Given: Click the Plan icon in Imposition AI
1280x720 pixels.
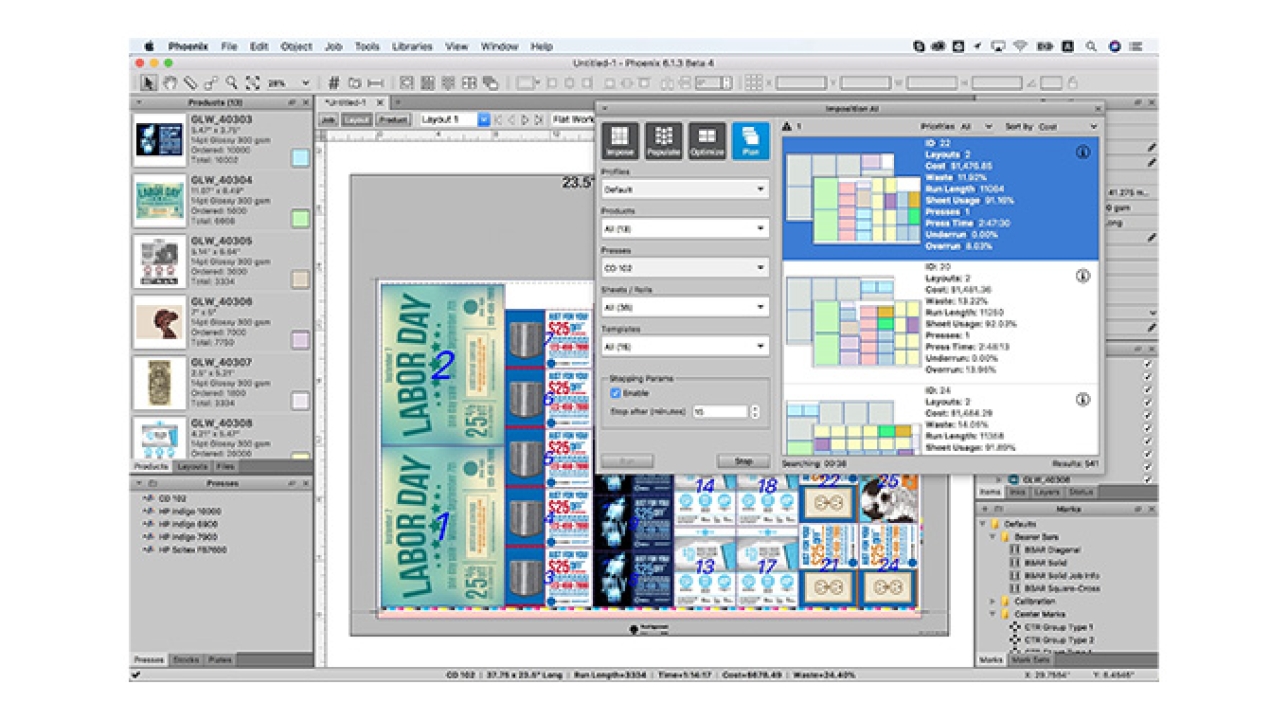Looking at the screenshot, I should (751, 140).
